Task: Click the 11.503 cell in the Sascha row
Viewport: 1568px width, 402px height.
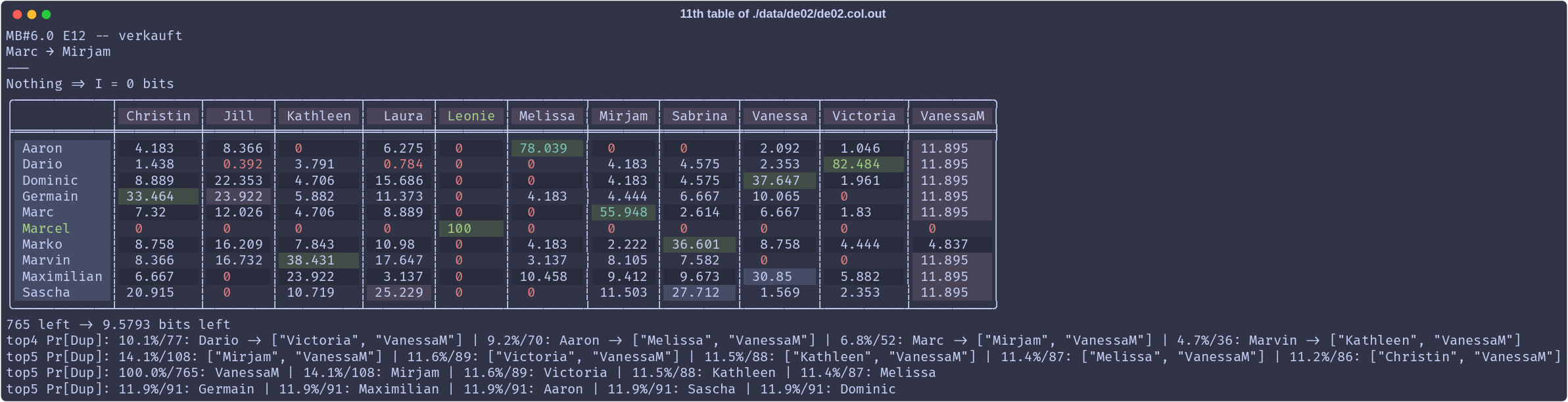Action: [x=623, y=292]
